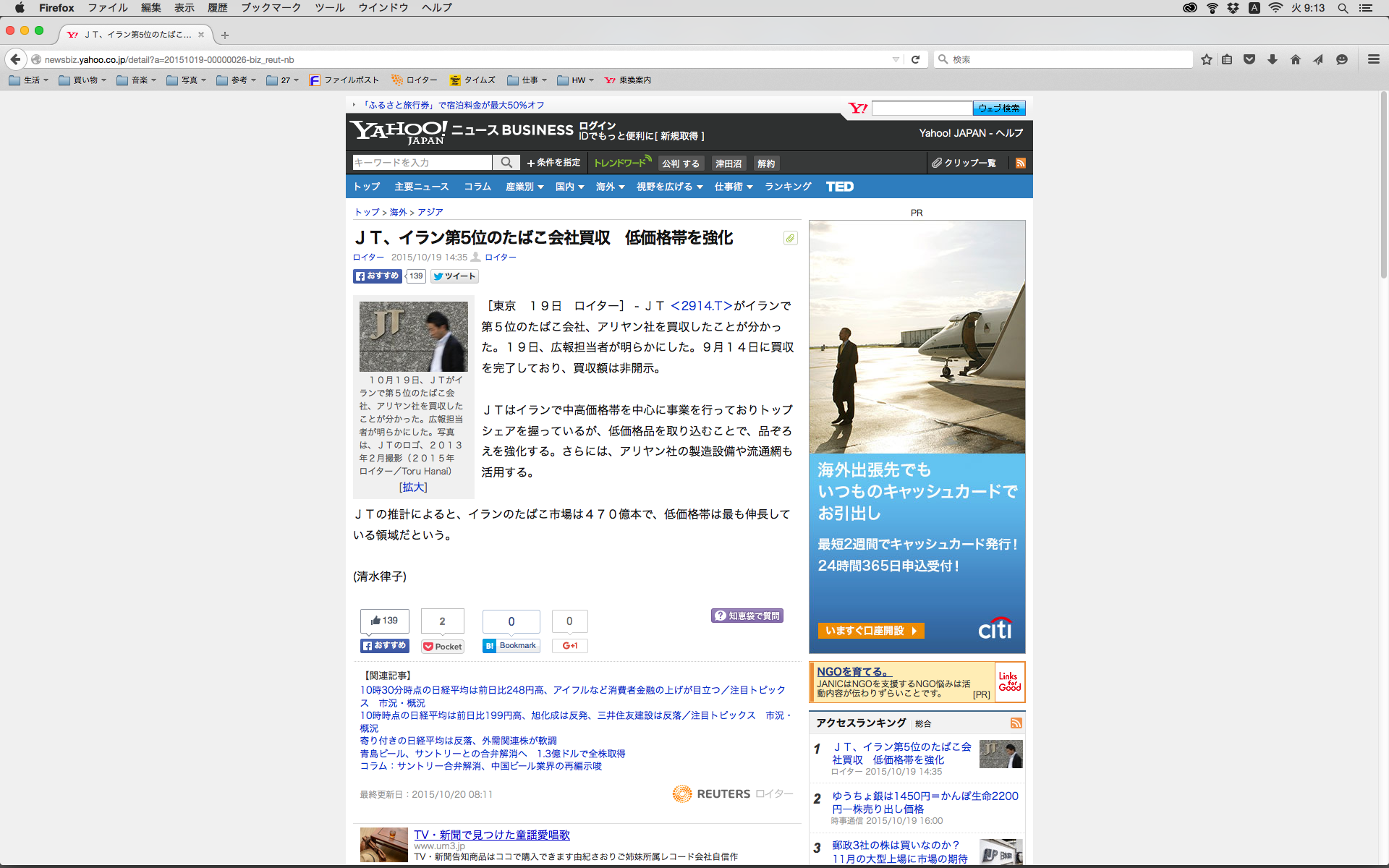Click the keyword search magnifier button
The image size is (1389, 868).
tap(506, 163)
